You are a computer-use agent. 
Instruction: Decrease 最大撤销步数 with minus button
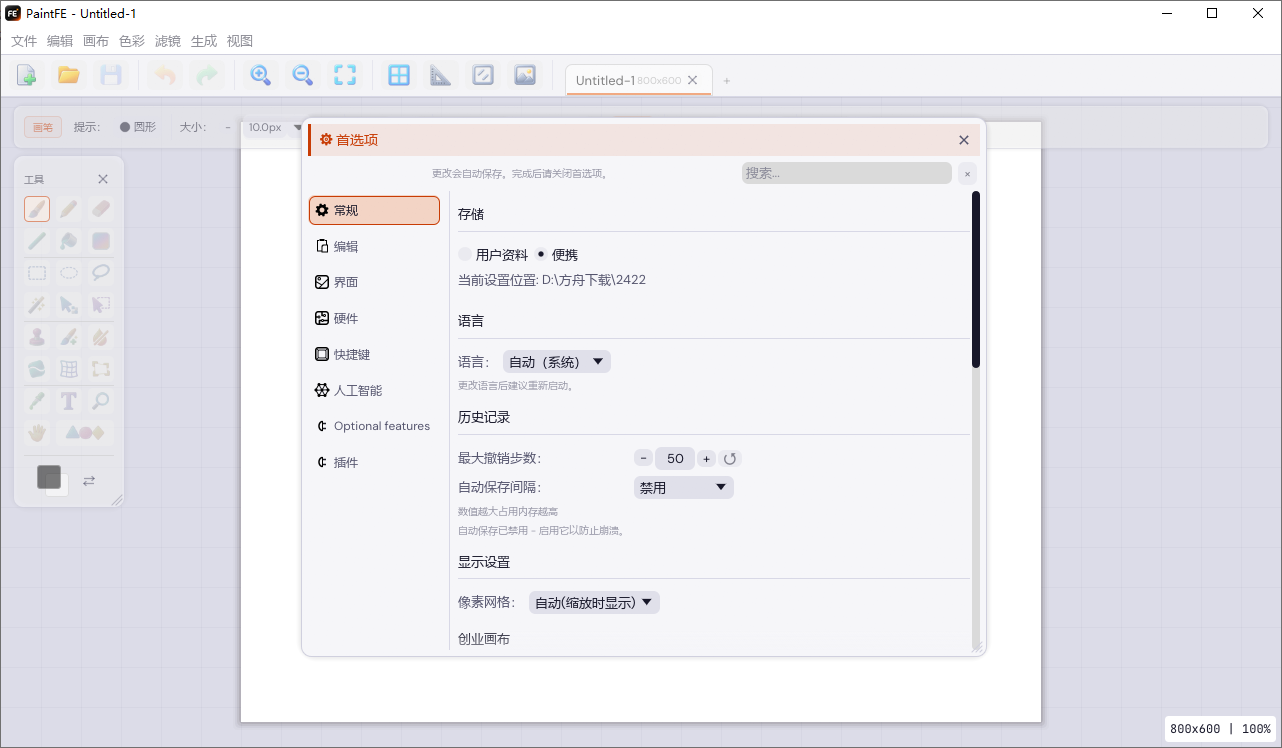click(644, 459)
